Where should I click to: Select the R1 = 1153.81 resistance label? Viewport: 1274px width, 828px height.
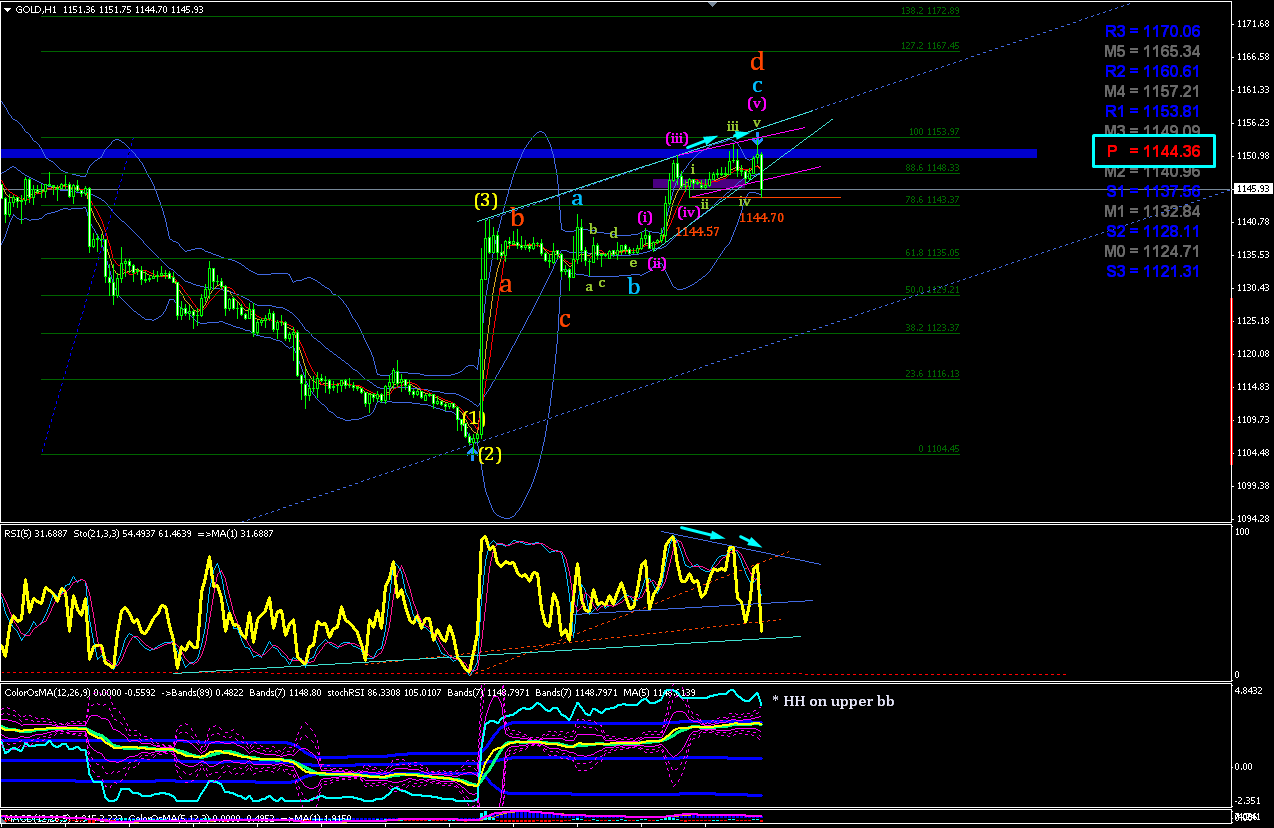point(1152,111)
